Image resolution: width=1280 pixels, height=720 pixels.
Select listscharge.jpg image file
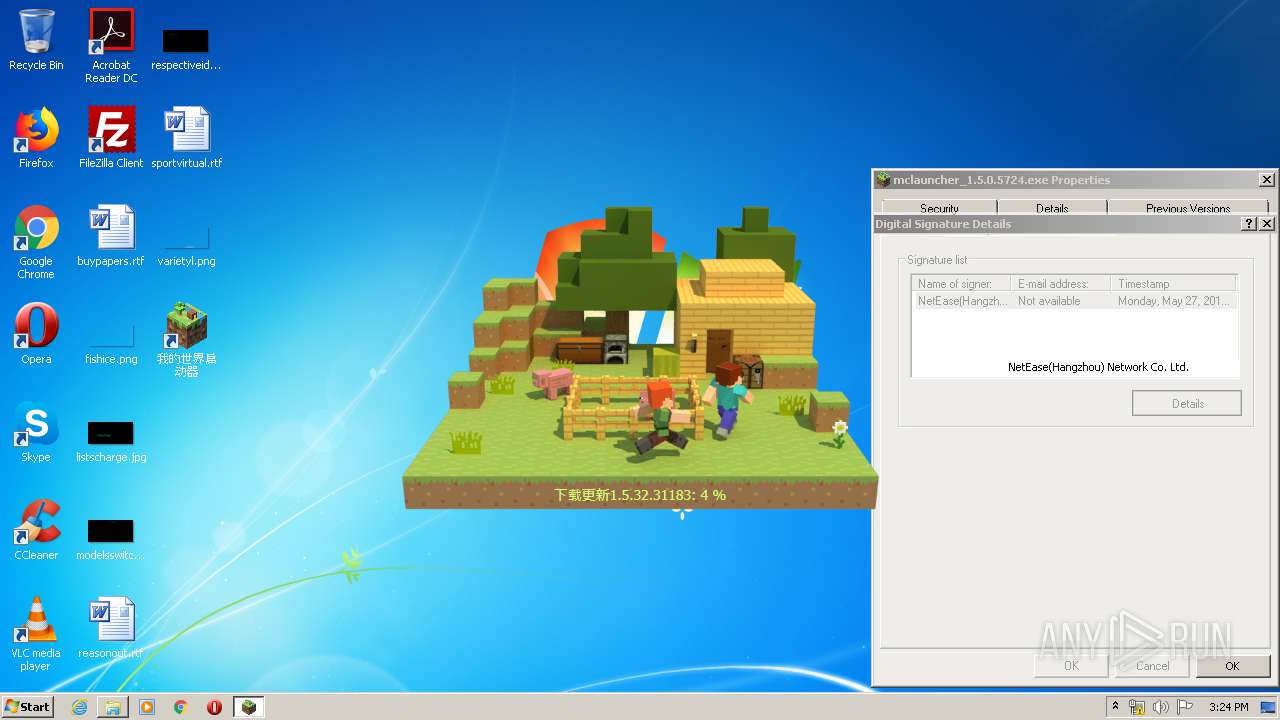pos(111,442)
